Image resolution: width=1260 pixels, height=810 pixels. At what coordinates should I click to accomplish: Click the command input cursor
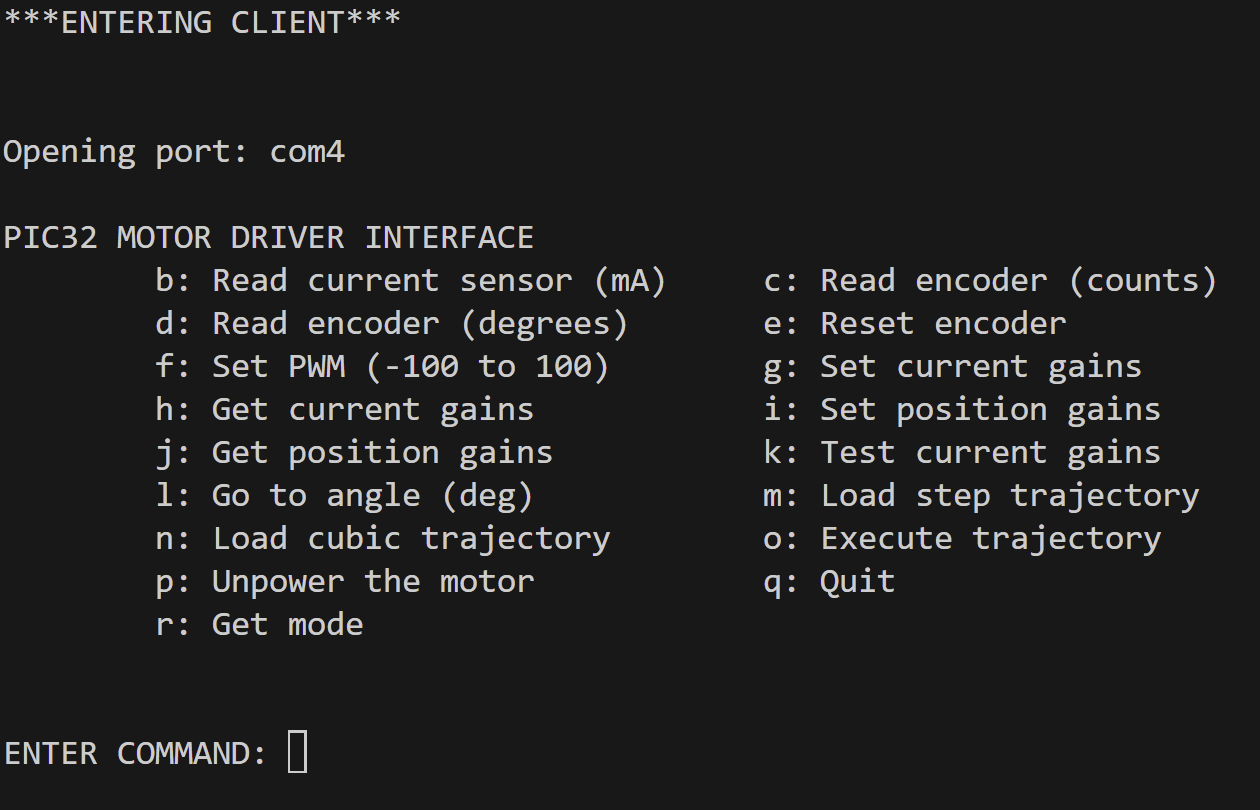click(297, 752)
